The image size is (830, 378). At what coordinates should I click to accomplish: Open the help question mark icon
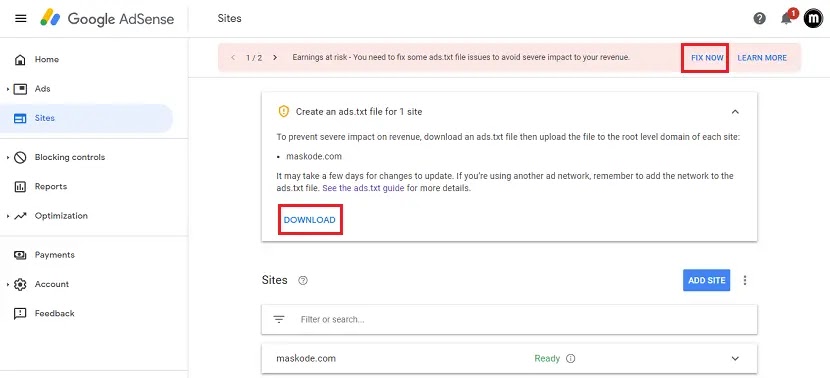tap(760, 19)
